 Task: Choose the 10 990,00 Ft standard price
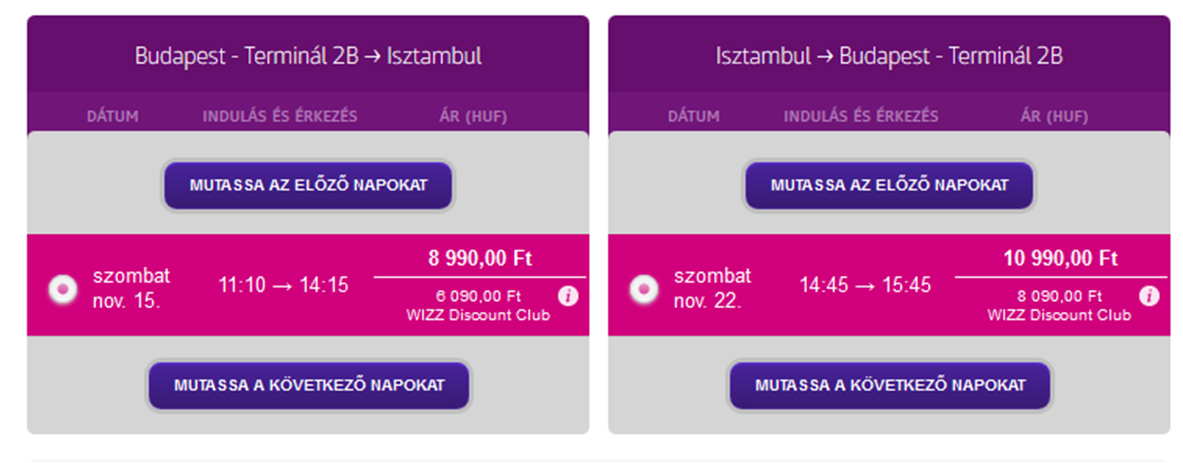tap(1061, 259)
